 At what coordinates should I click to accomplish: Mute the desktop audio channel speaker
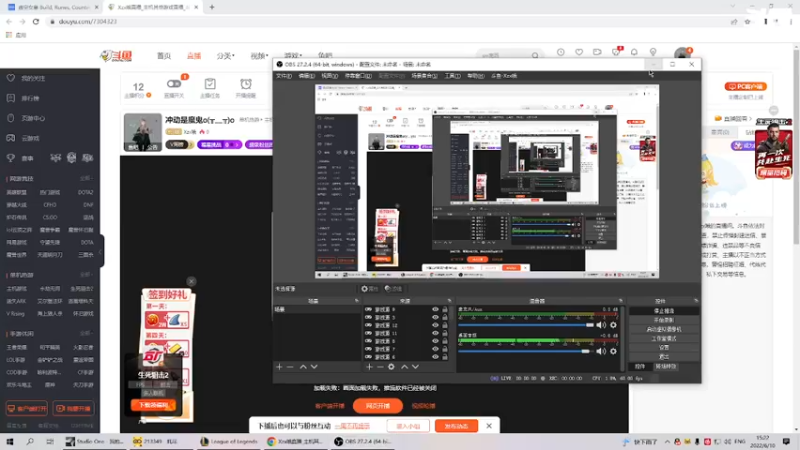click(602, 351)
